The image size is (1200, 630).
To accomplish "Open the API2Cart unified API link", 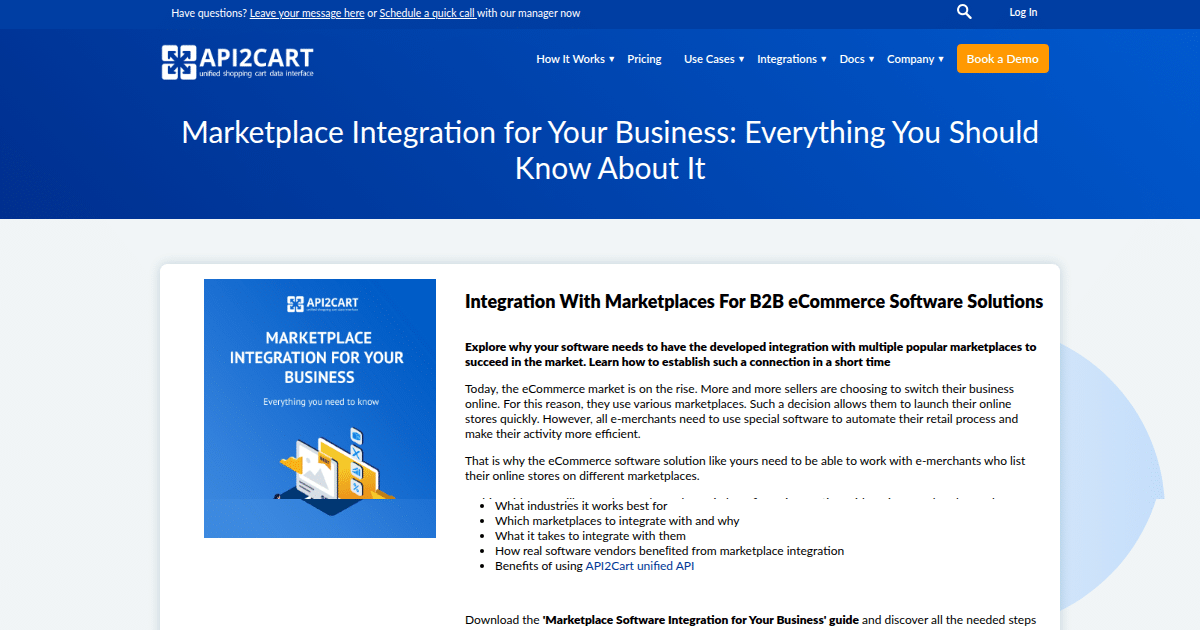I will click(x=639, y=566).
